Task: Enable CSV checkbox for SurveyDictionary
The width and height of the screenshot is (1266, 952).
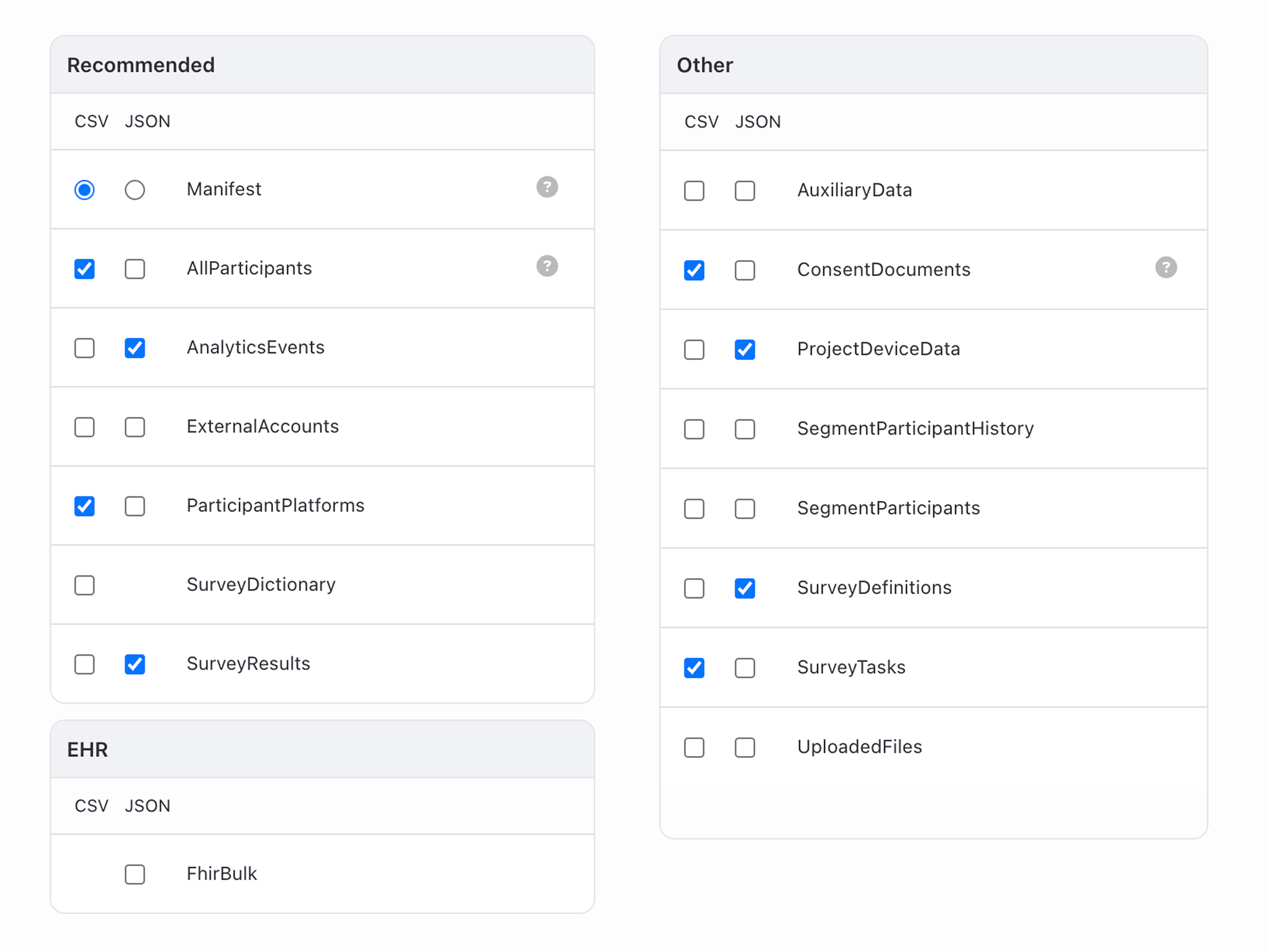Action: pos(84,585)
